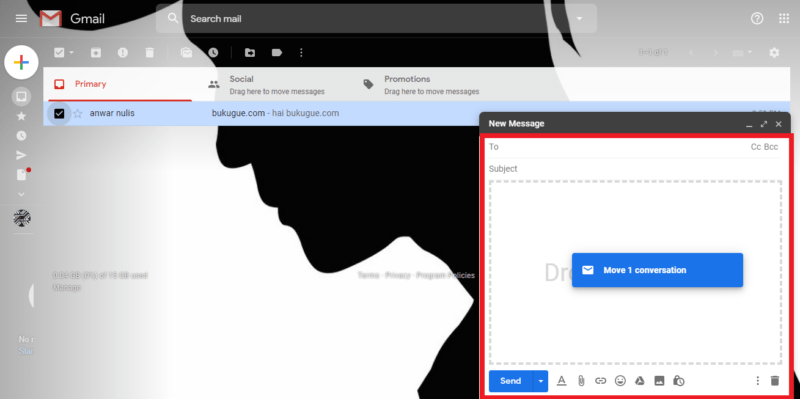Viewport: 800px width, 399px height.
Task: Open search options dropdown arrow
Action: pyautogui.click(x=579, y=19)
